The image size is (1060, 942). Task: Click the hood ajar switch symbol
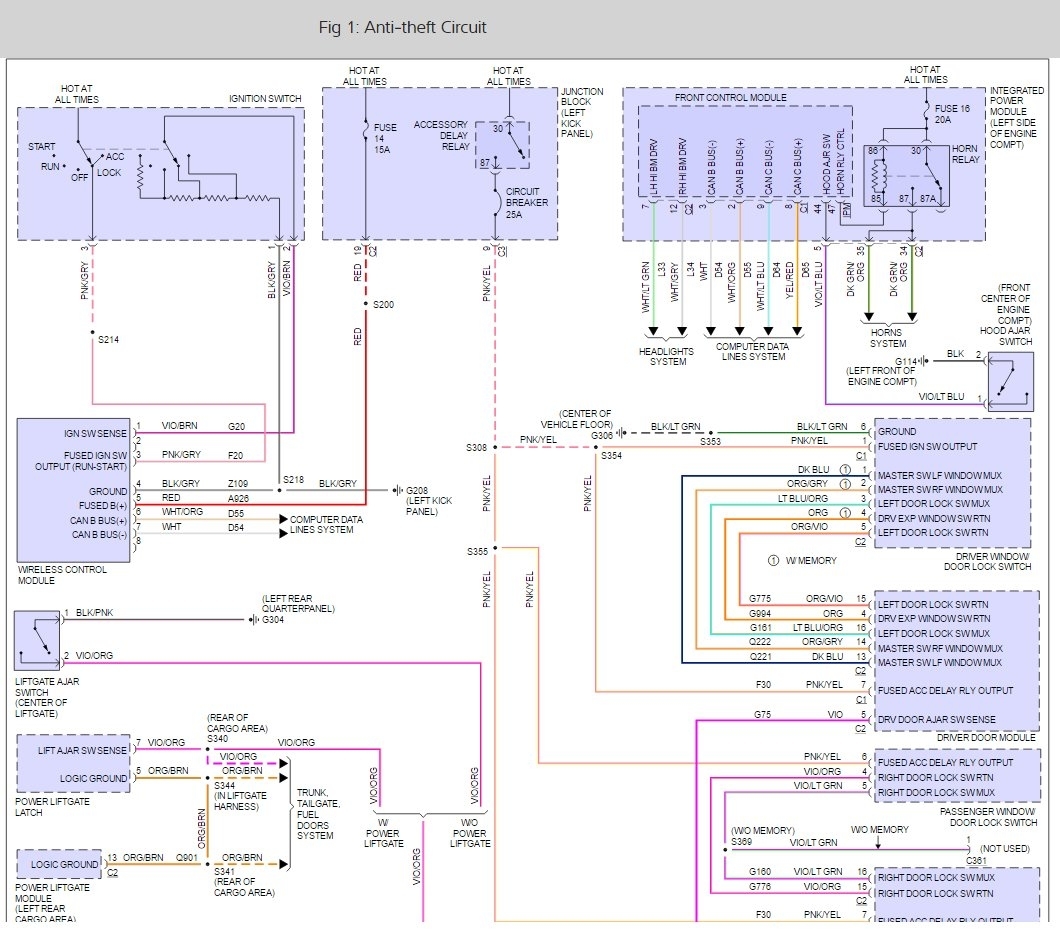pyautogui.click(x=1009, y=381)
